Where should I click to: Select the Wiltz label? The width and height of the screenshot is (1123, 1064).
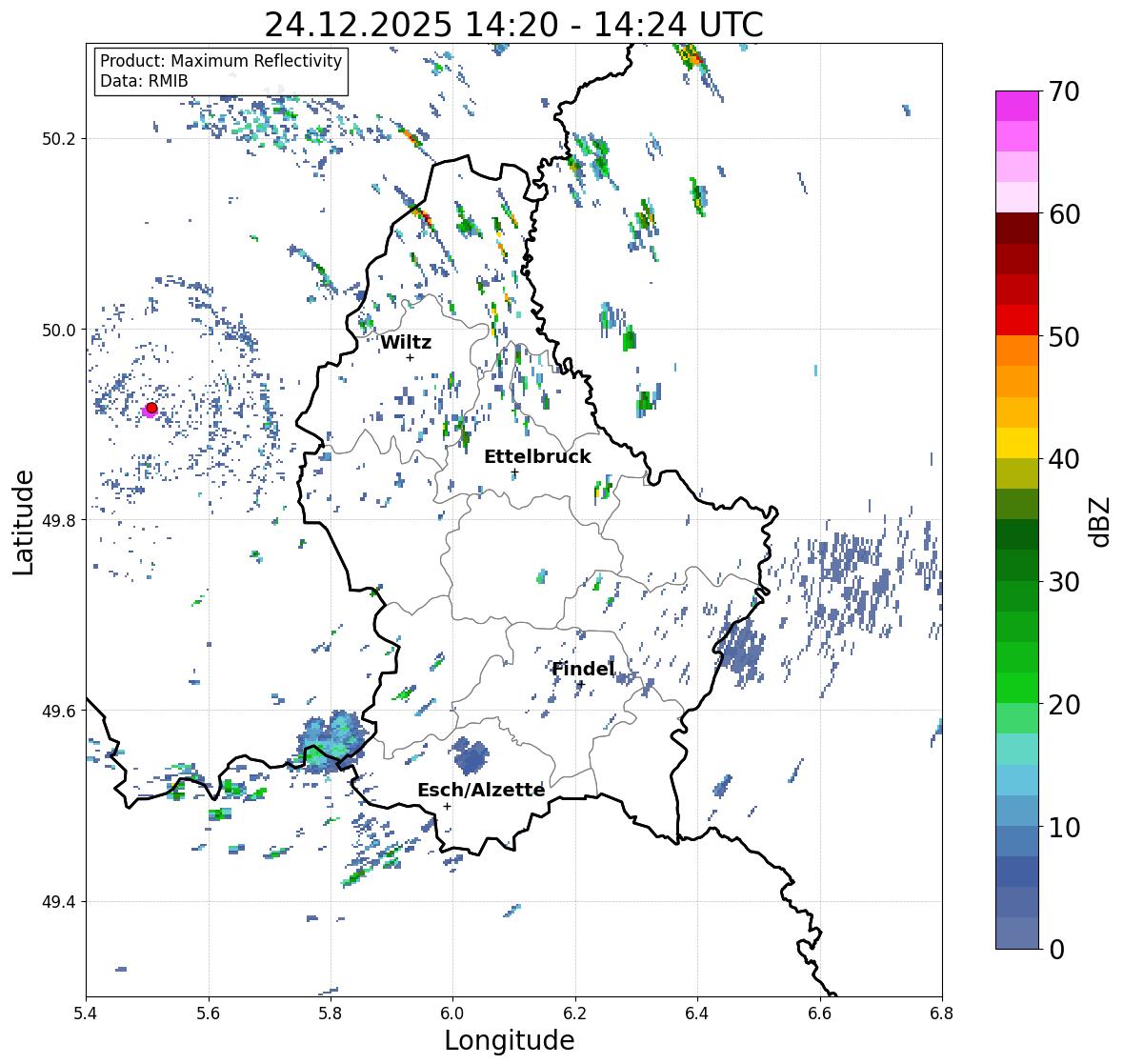click(406, 342)
